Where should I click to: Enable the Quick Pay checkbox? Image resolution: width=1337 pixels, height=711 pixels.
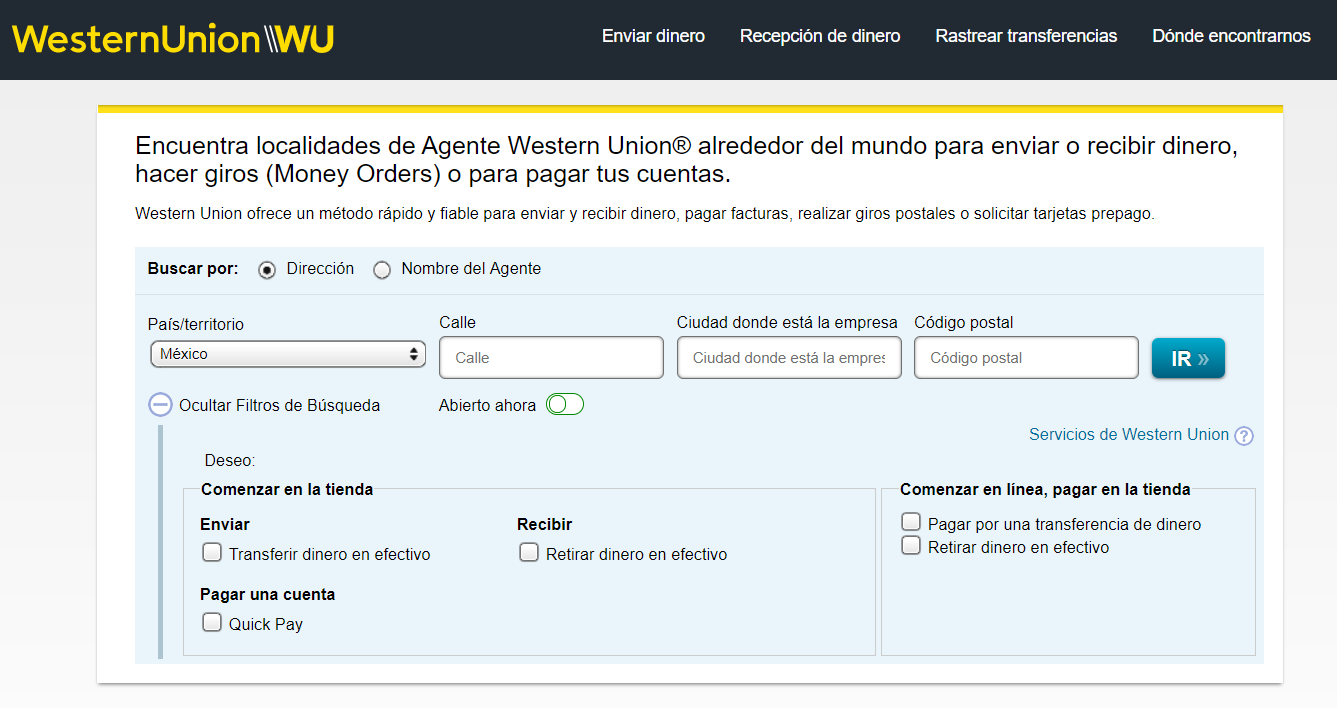click(211, 621)
